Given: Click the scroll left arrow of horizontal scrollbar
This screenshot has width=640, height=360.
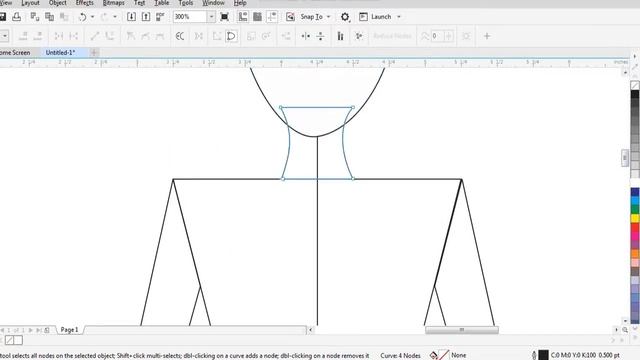Looking at the screenshot, I should (x=310, y=330).
